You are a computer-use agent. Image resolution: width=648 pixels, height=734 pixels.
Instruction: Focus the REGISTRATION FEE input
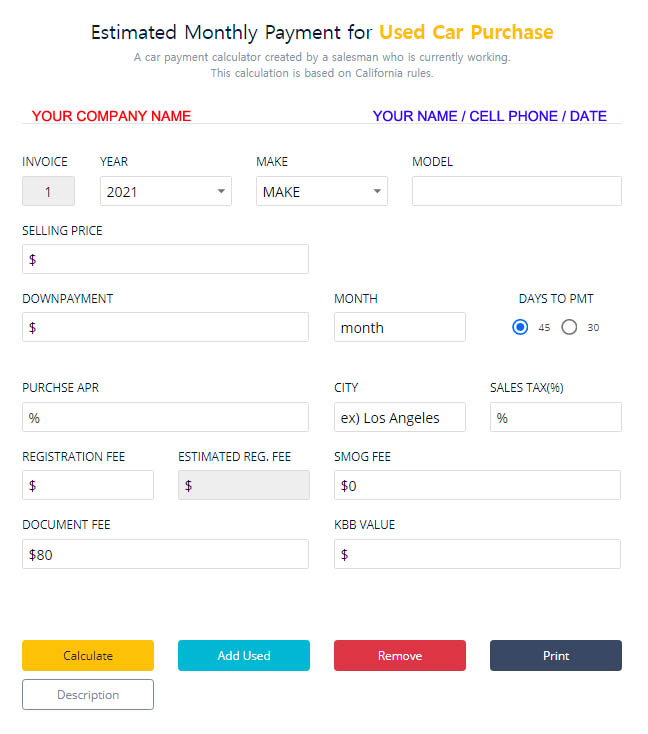pyautogui.click(x=88, y=486)
